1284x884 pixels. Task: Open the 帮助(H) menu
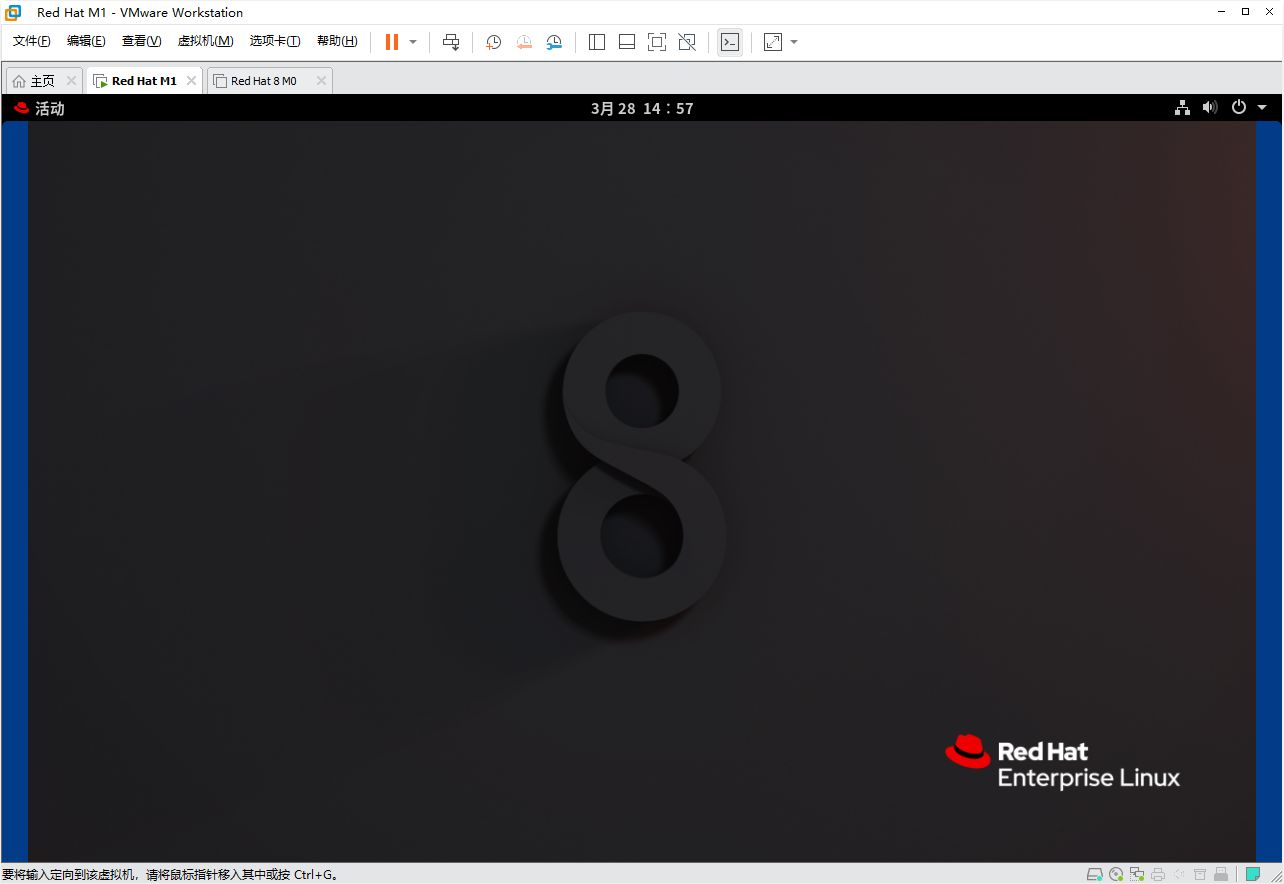coord(337,41)
